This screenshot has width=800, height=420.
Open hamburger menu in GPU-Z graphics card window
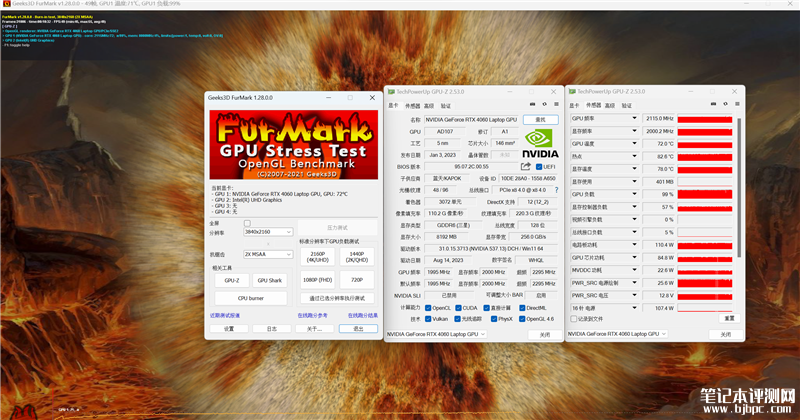pos(556,104)
